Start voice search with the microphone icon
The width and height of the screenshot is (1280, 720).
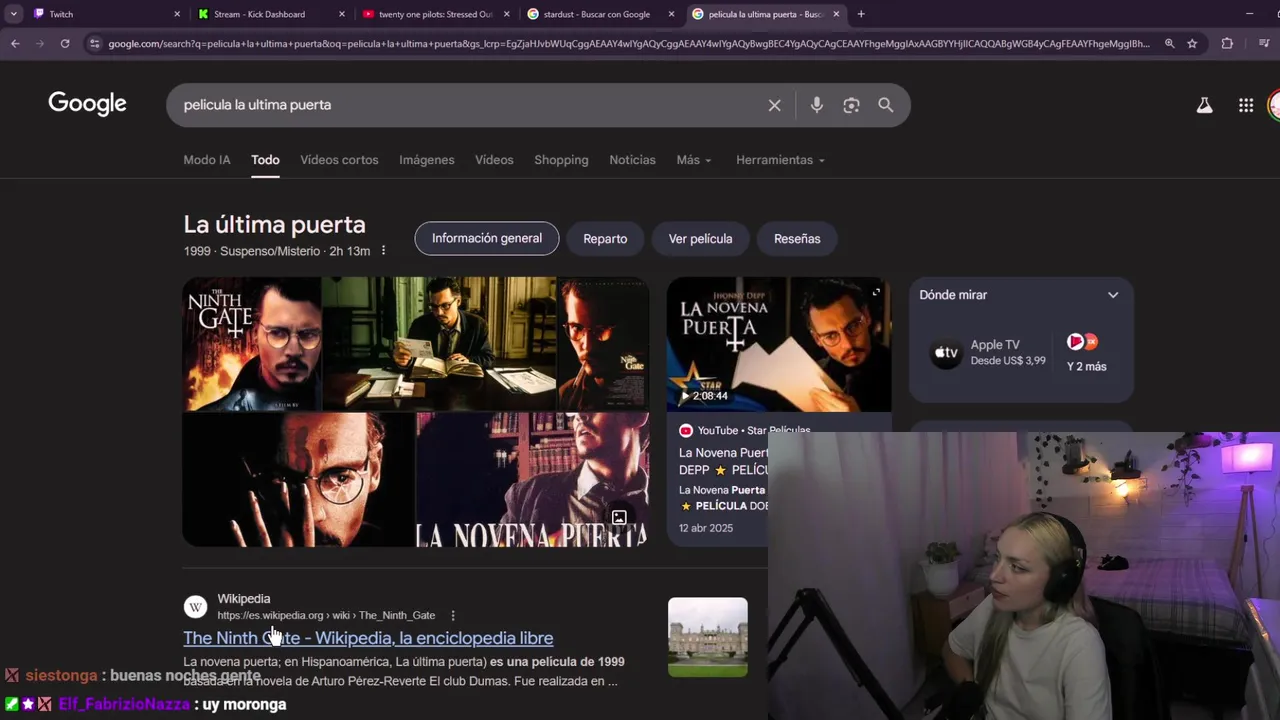[x=817, y=105]
